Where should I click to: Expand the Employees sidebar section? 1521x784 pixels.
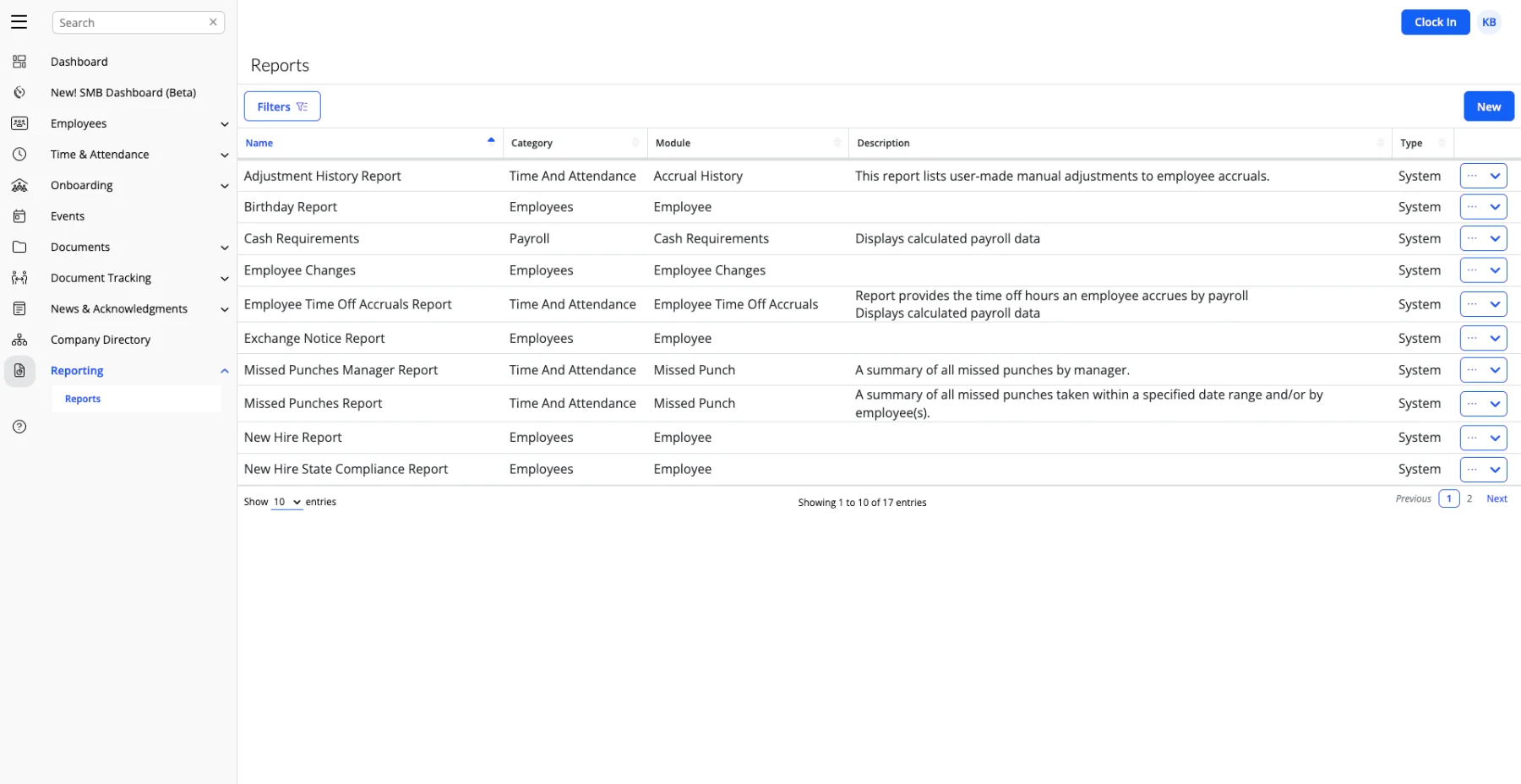224,124
